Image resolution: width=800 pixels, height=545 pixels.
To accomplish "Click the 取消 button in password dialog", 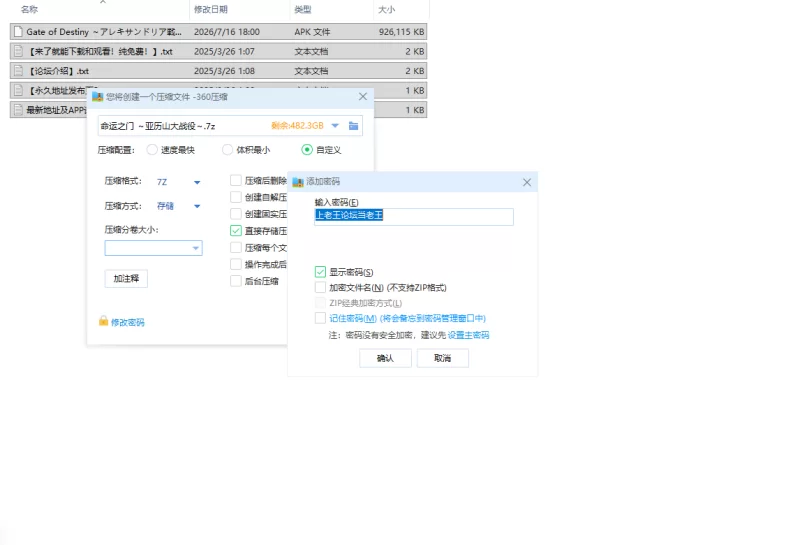I will 442,358.
